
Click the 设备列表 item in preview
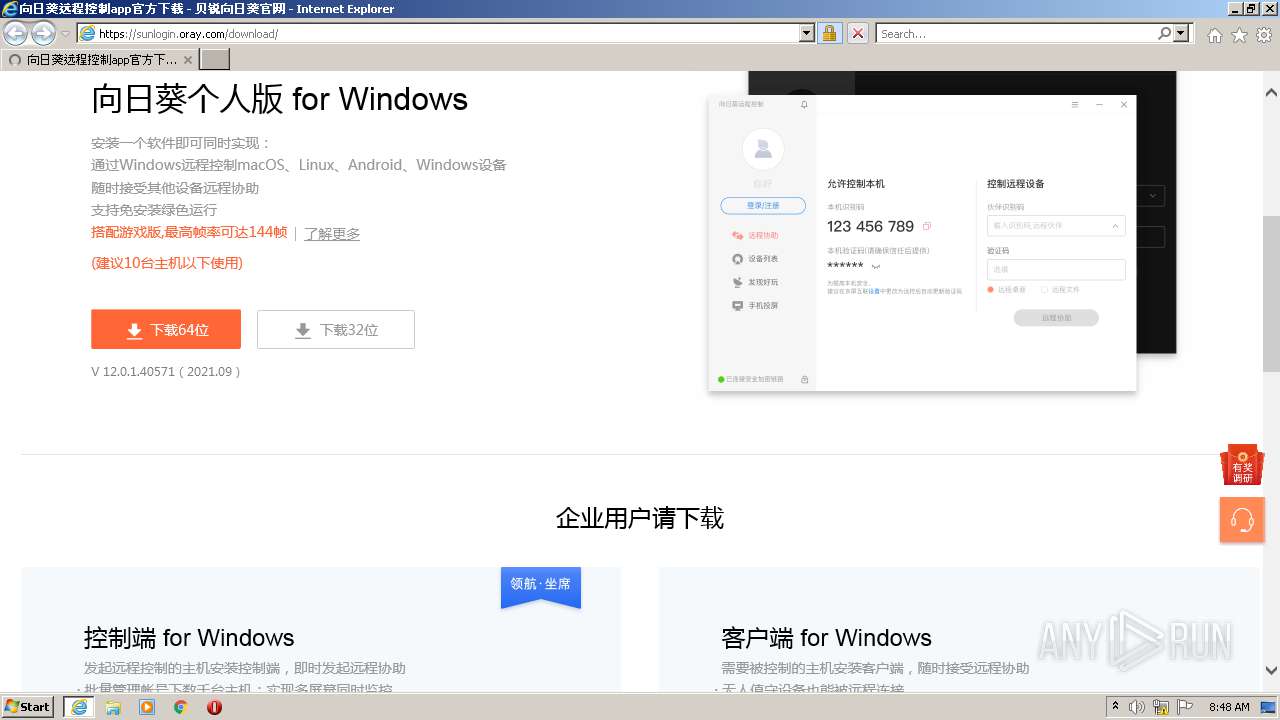pyautogui.click(x=755, y=259)
